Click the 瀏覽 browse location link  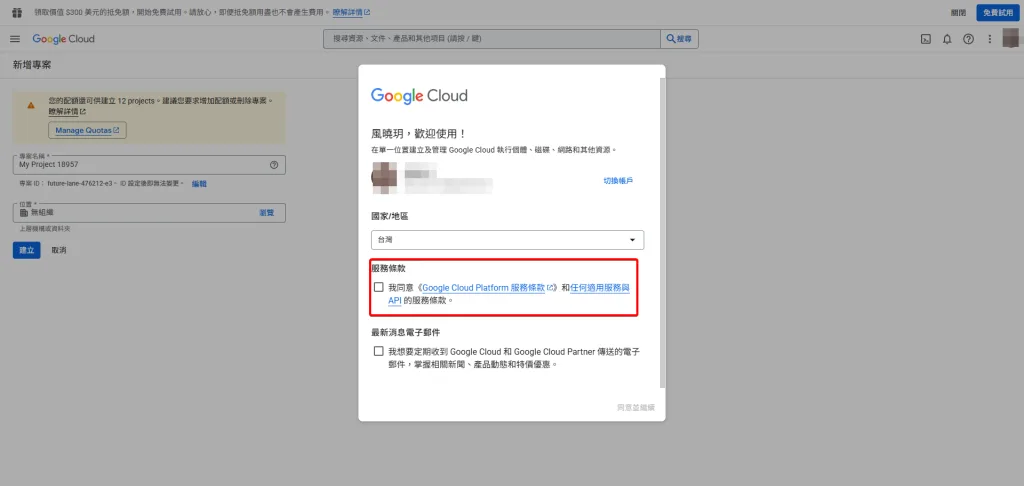[266, 213]
